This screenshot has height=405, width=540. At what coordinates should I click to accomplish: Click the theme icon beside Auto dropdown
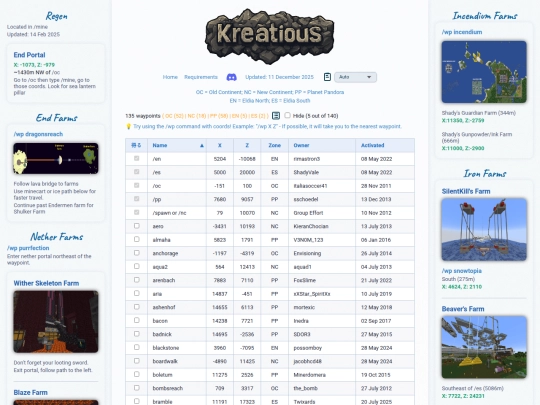(327, 77)
